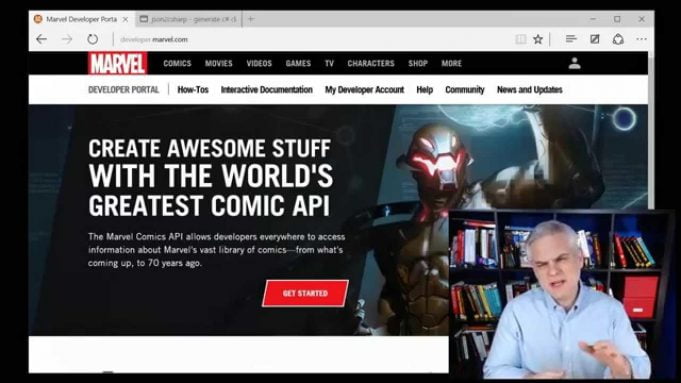This screenshot has width=681, height=383.
Task: Click the Marvel user account icon
Action: click(x=575, y=63)
